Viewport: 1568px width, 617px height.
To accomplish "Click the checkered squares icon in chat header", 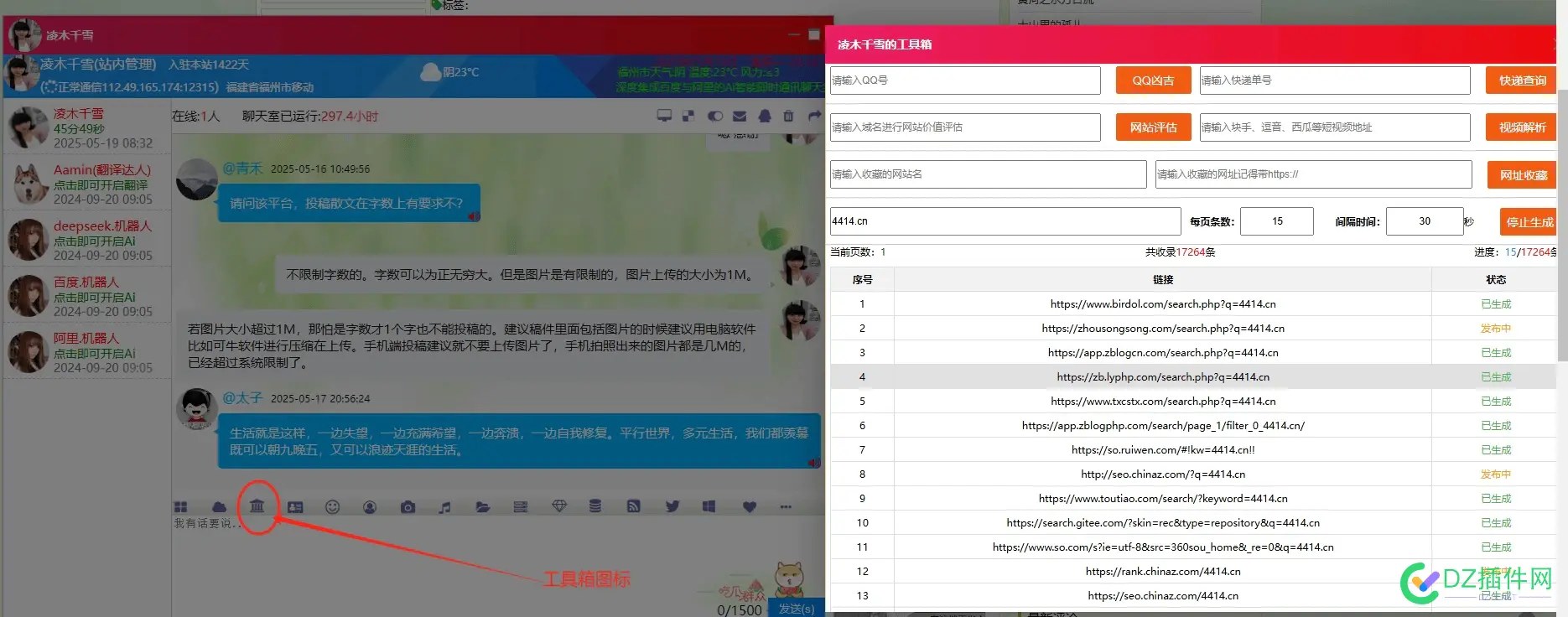I will pyautogui.click(x=688, y=116).
